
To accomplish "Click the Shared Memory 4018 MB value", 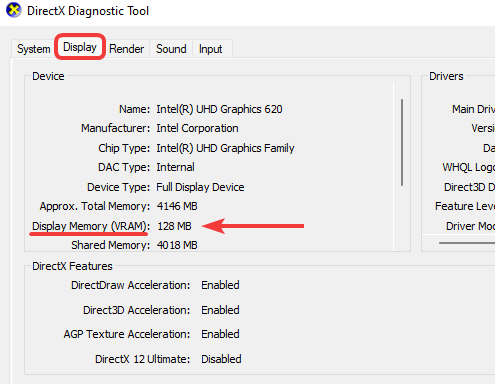I will (x=177, y=245).
